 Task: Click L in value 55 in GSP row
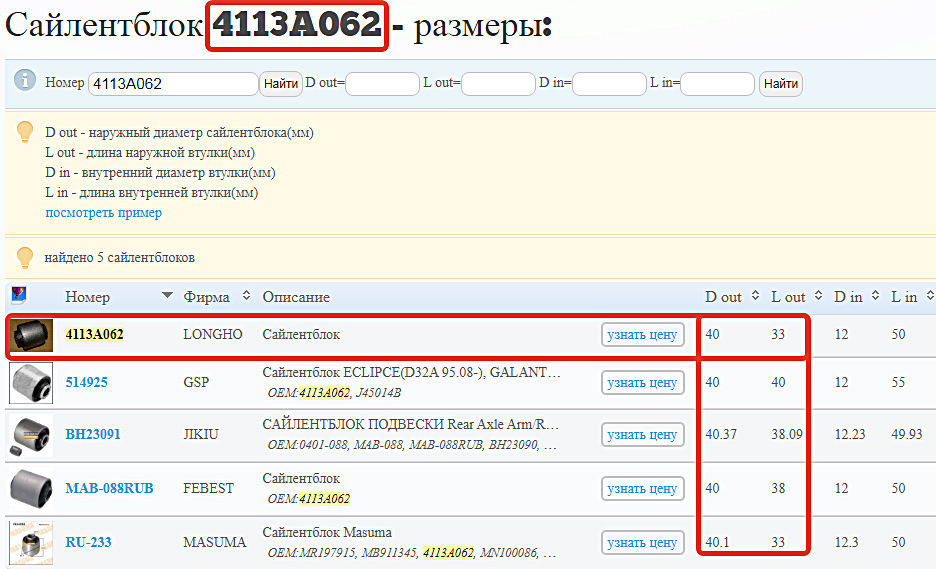click(898, 382)
